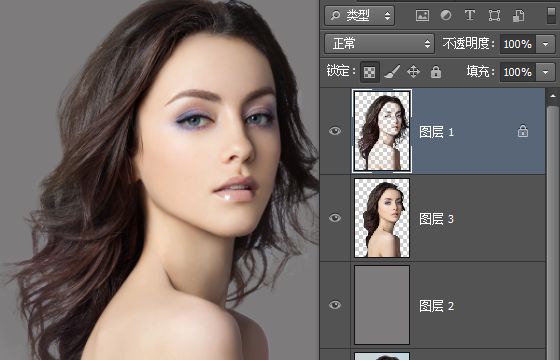Screen dimensions: 560x360
Task: Click the 填充 fill label
Action: tap(480, 71)
